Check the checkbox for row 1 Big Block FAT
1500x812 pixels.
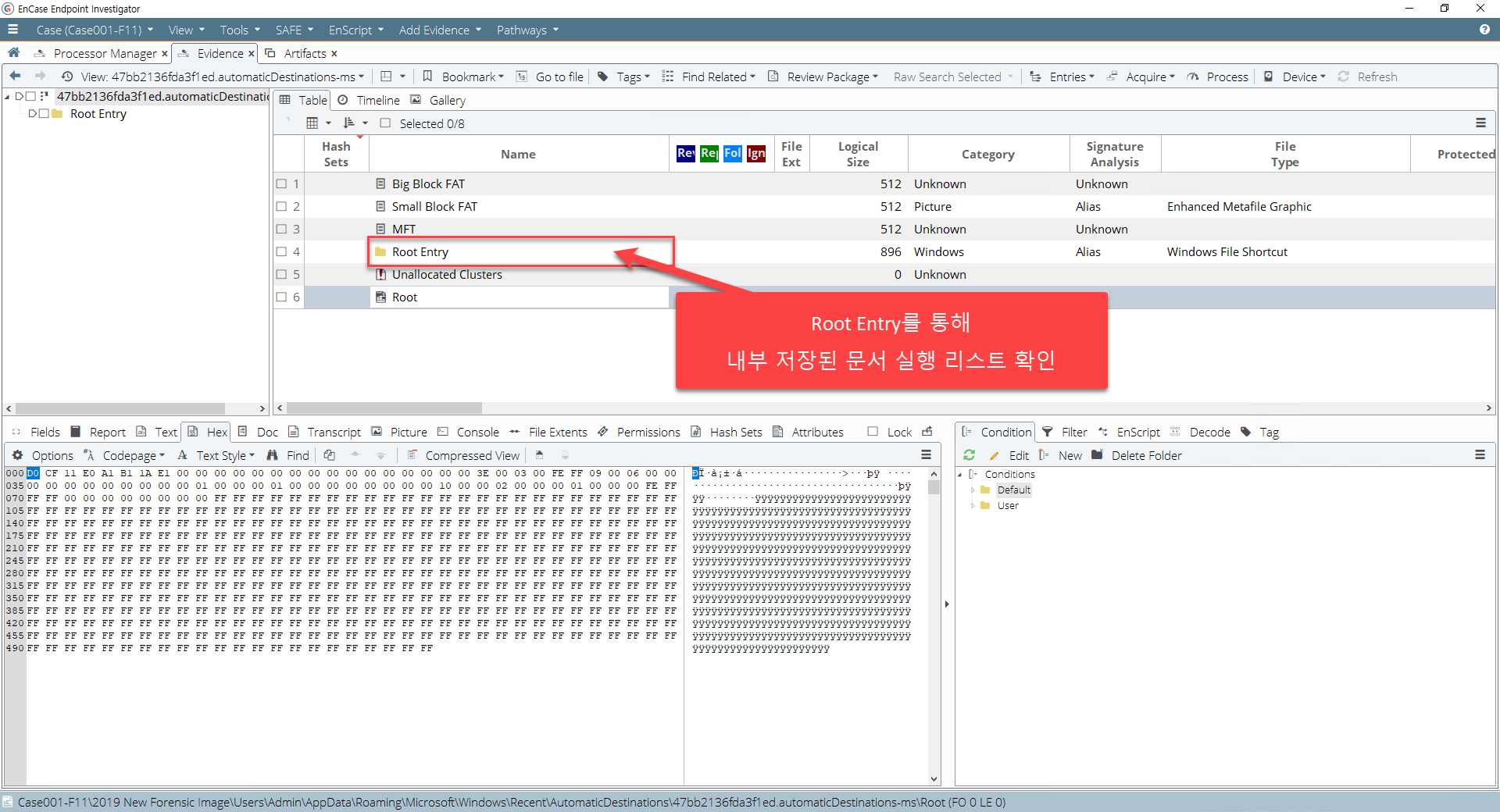pos(281,183)
